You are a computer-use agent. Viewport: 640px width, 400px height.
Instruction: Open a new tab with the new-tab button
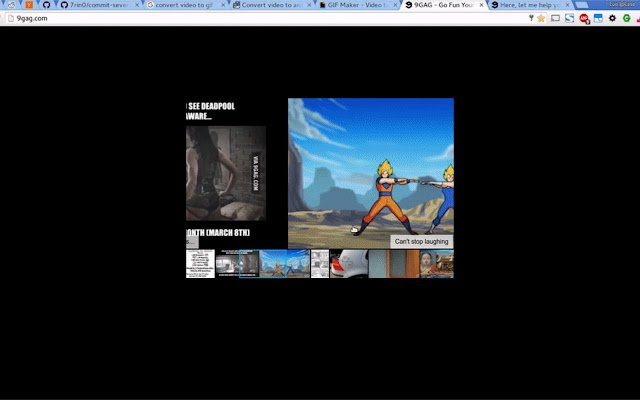(x=582, y=5)
